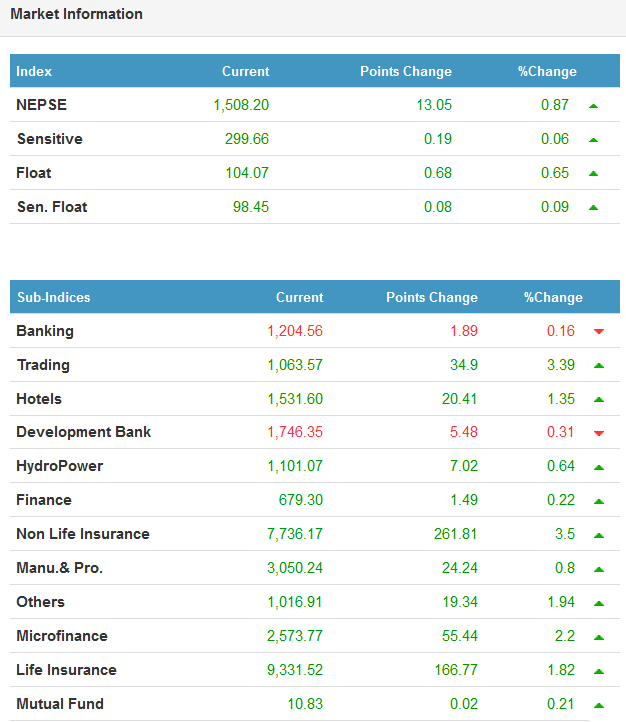Screen dimensions: 626x722
Task: Click Life Insurance points change 166.77
Action: pos(456,670)
